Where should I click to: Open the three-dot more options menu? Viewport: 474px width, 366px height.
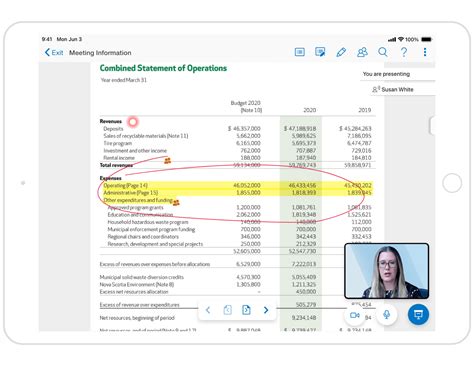point(425,52)
